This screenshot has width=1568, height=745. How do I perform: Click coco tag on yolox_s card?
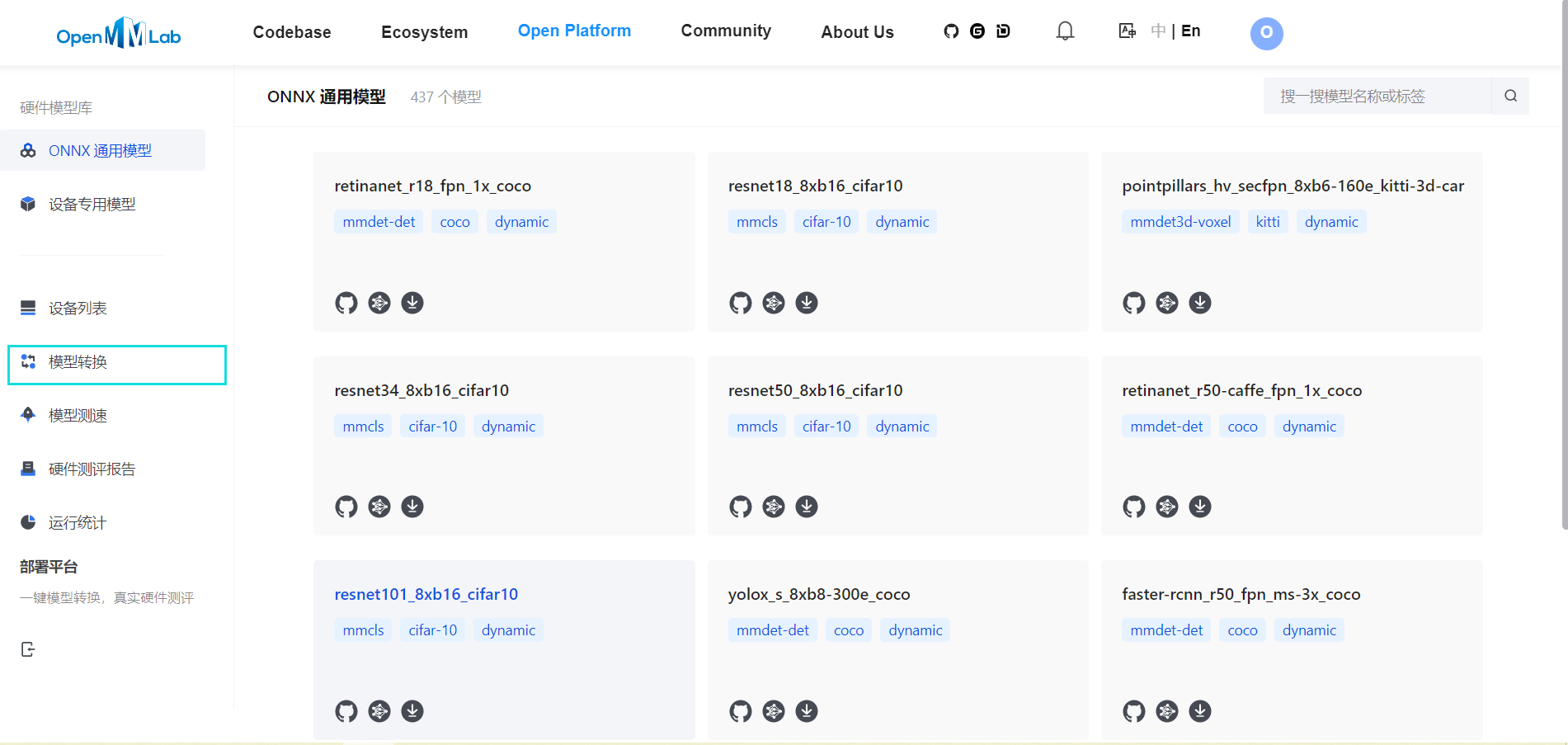coord(849,630)
